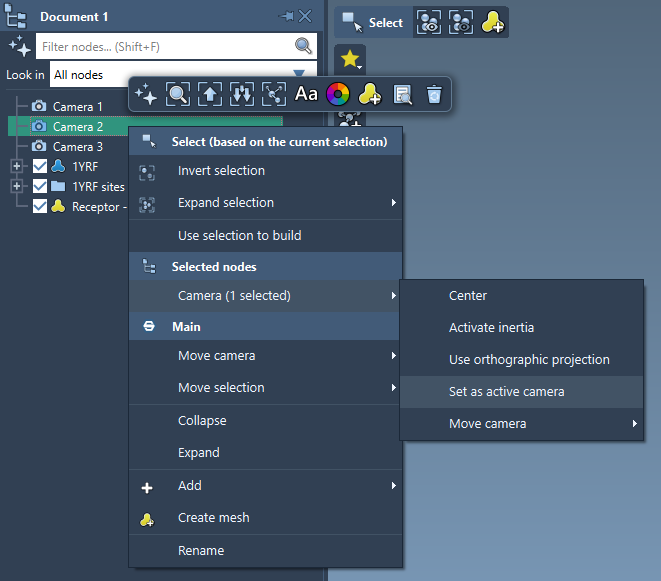
Task: Click the color wheel icon in floating toolbar
Action: point(338,95)
